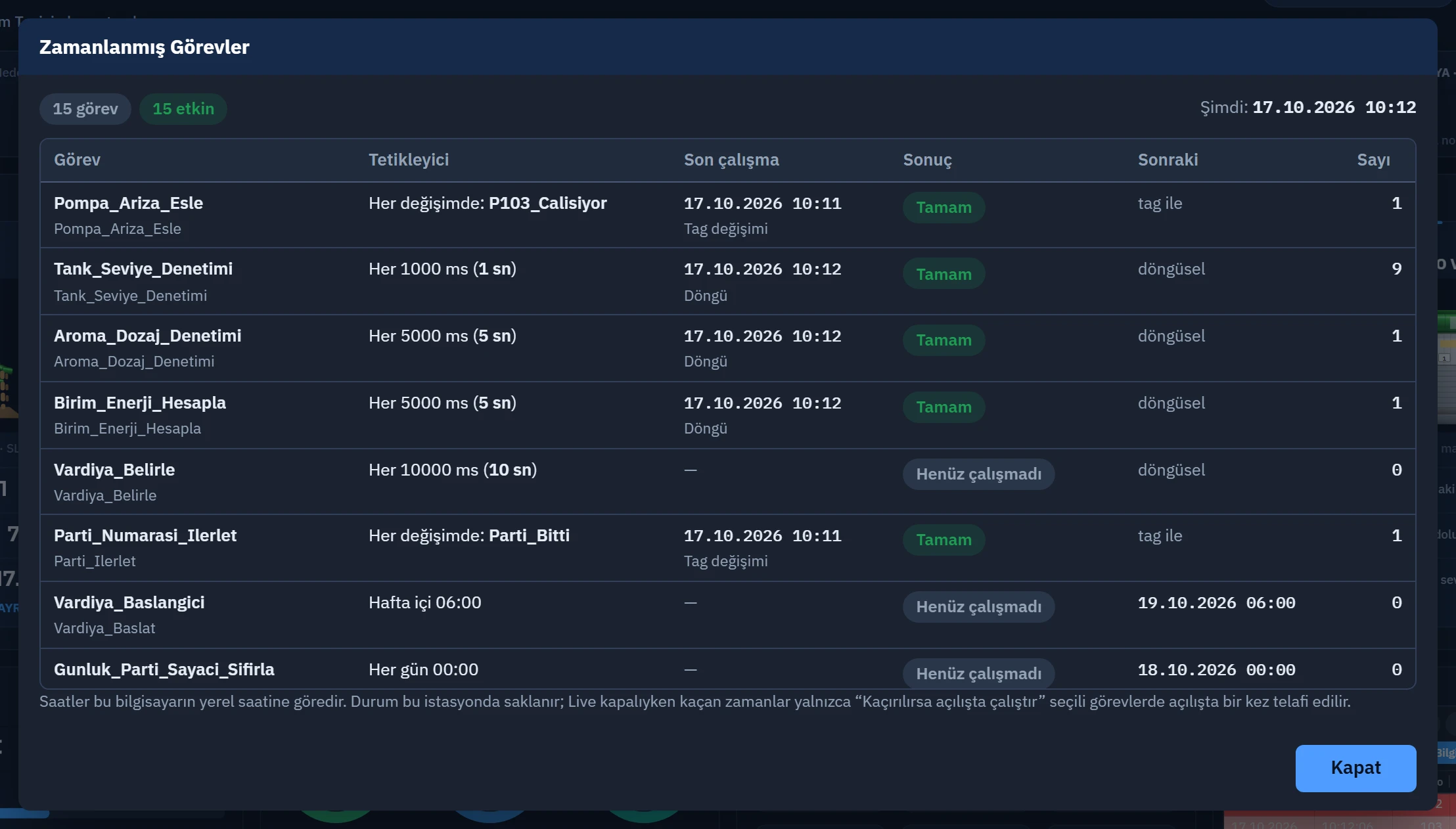Click next run time '19.10.2026 06:00'
This screenshot has height=829, width=1456.
pyautogui.click(x=1217, y=602)
